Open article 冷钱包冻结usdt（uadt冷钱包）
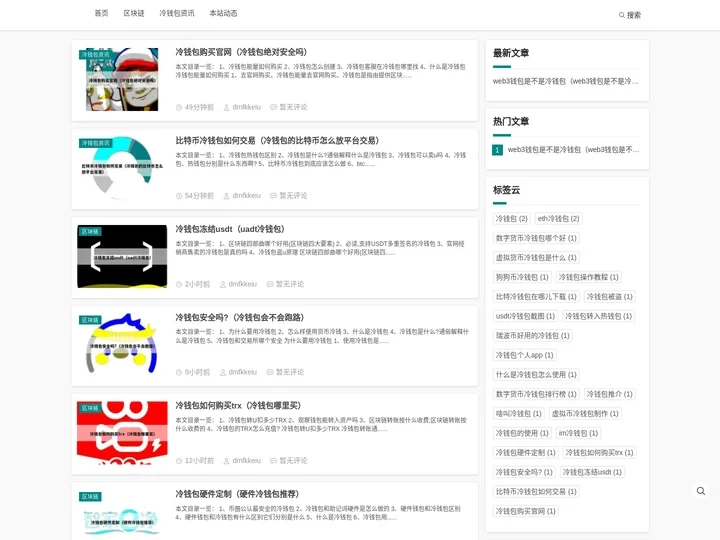The width and height of the screenshot is (720, 540). click(230, 229)
